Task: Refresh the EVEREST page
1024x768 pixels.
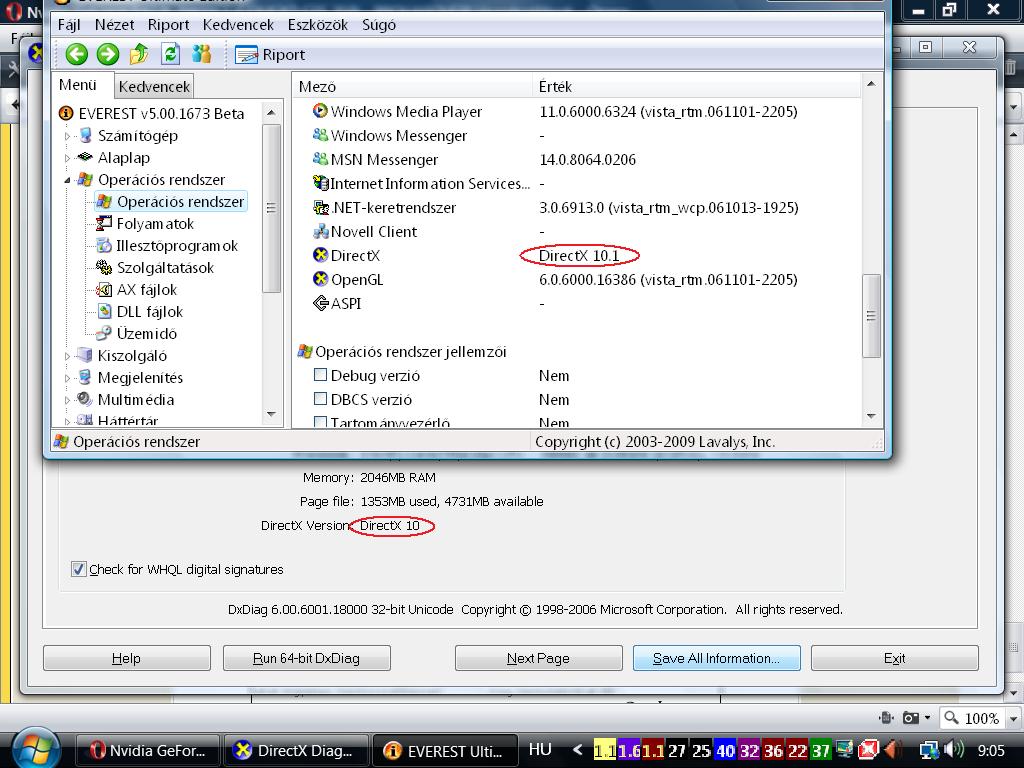Action: coord(170,54)
